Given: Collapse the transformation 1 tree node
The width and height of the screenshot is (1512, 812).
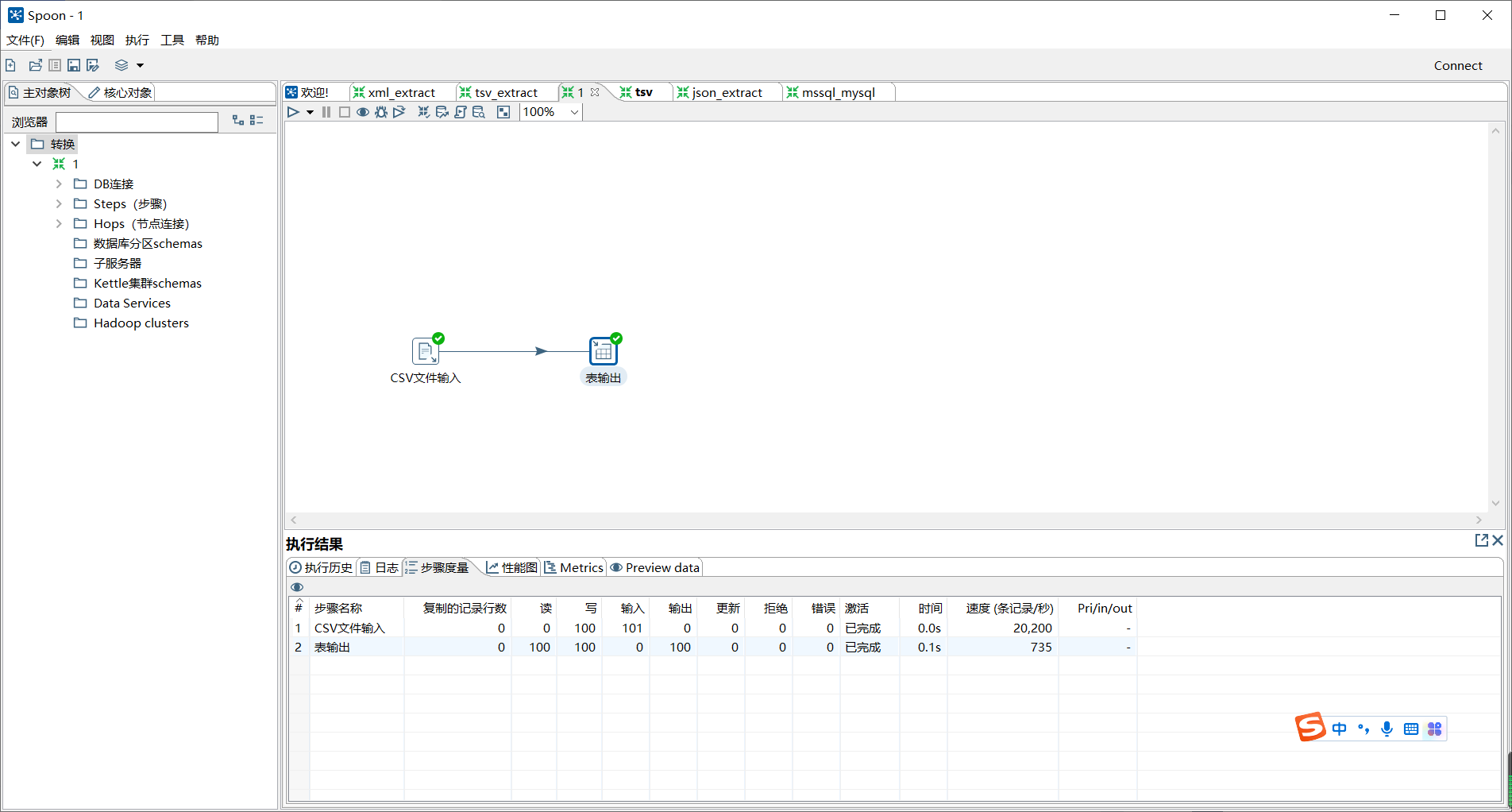Looking at the screenshot, I should 37,164.
